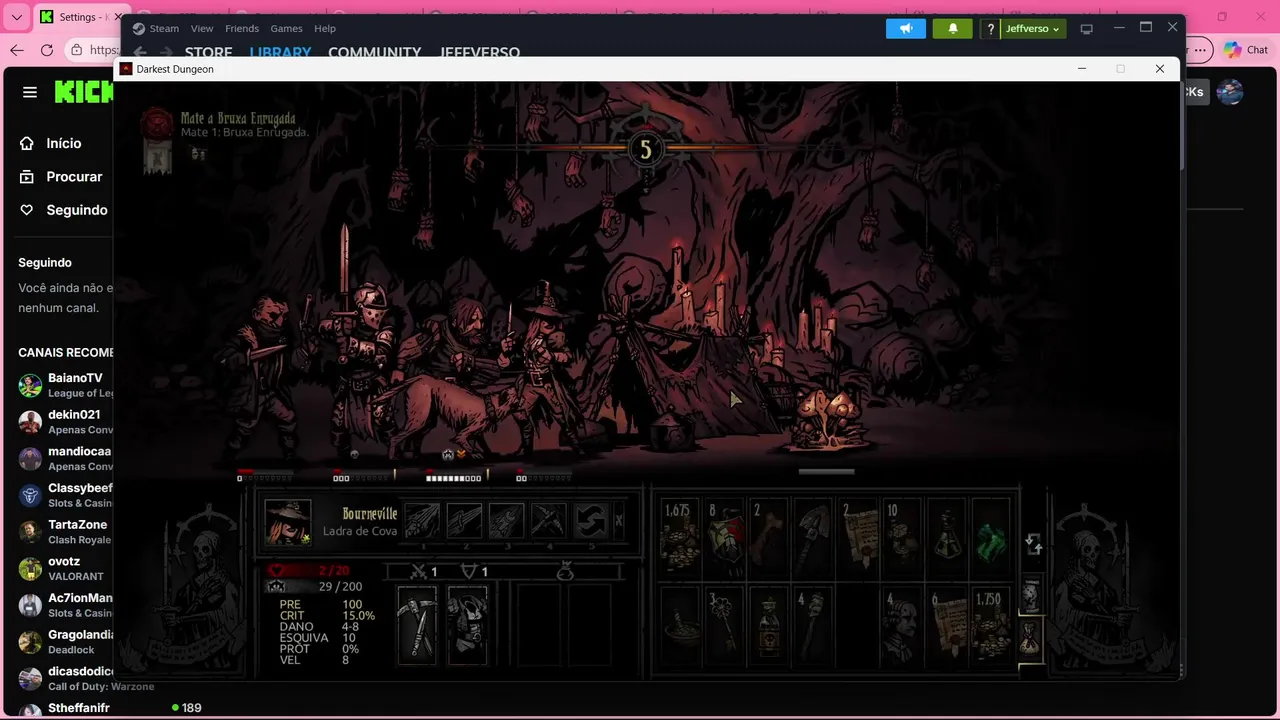The width and height of the screenshot is (1280, 720).
Task: Open the View menu in Steam
Action: tap(202, 28)
